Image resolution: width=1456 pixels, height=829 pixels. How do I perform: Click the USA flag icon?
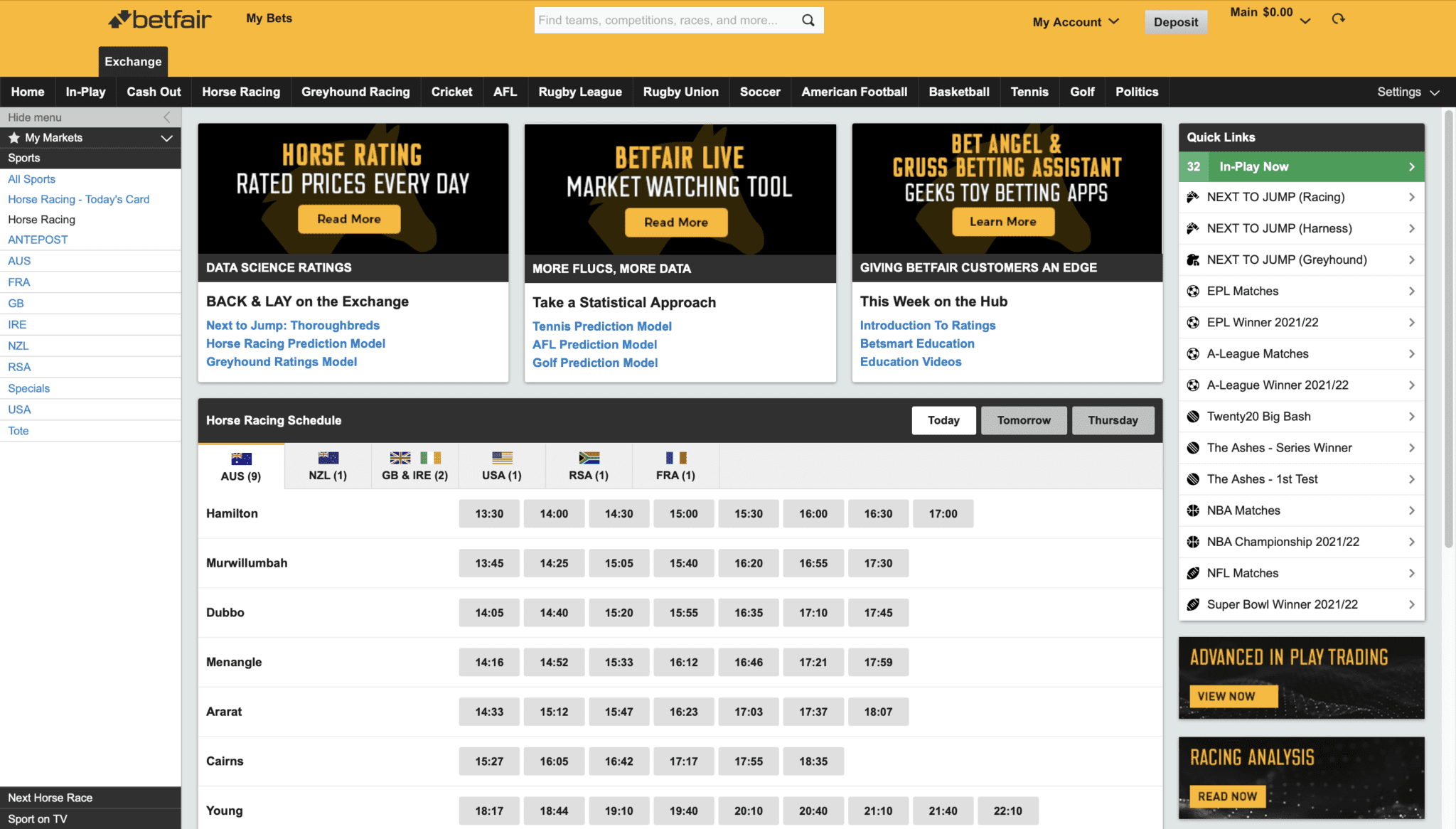tap(502, 458)
